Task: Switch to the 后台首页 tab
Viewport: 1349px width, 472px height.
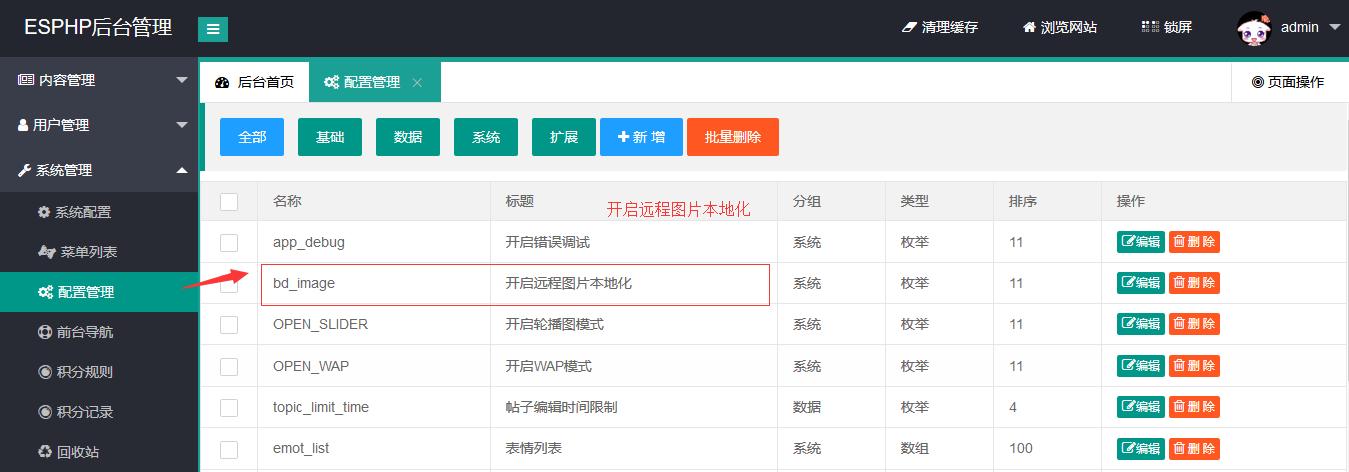Action: click(x=255, y=82)
